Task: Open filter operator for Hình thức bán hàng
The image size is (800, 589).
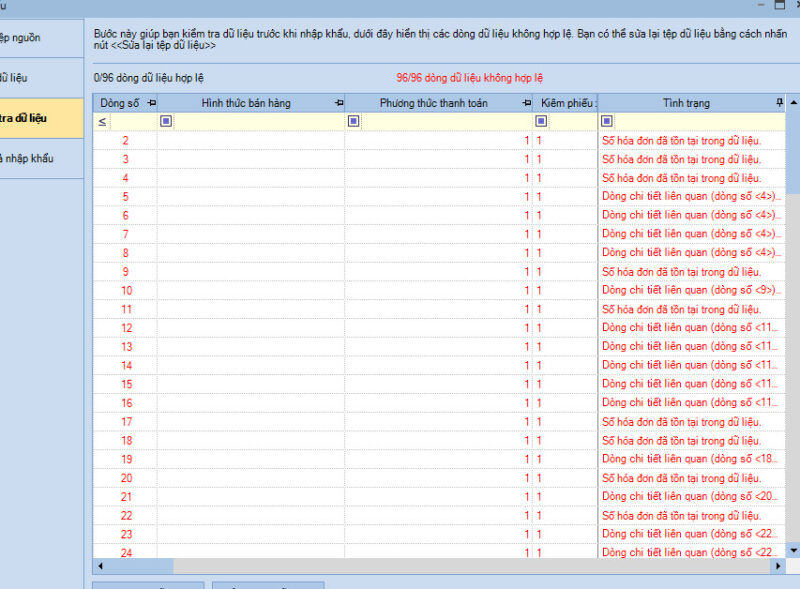Action: pos(166,122)
